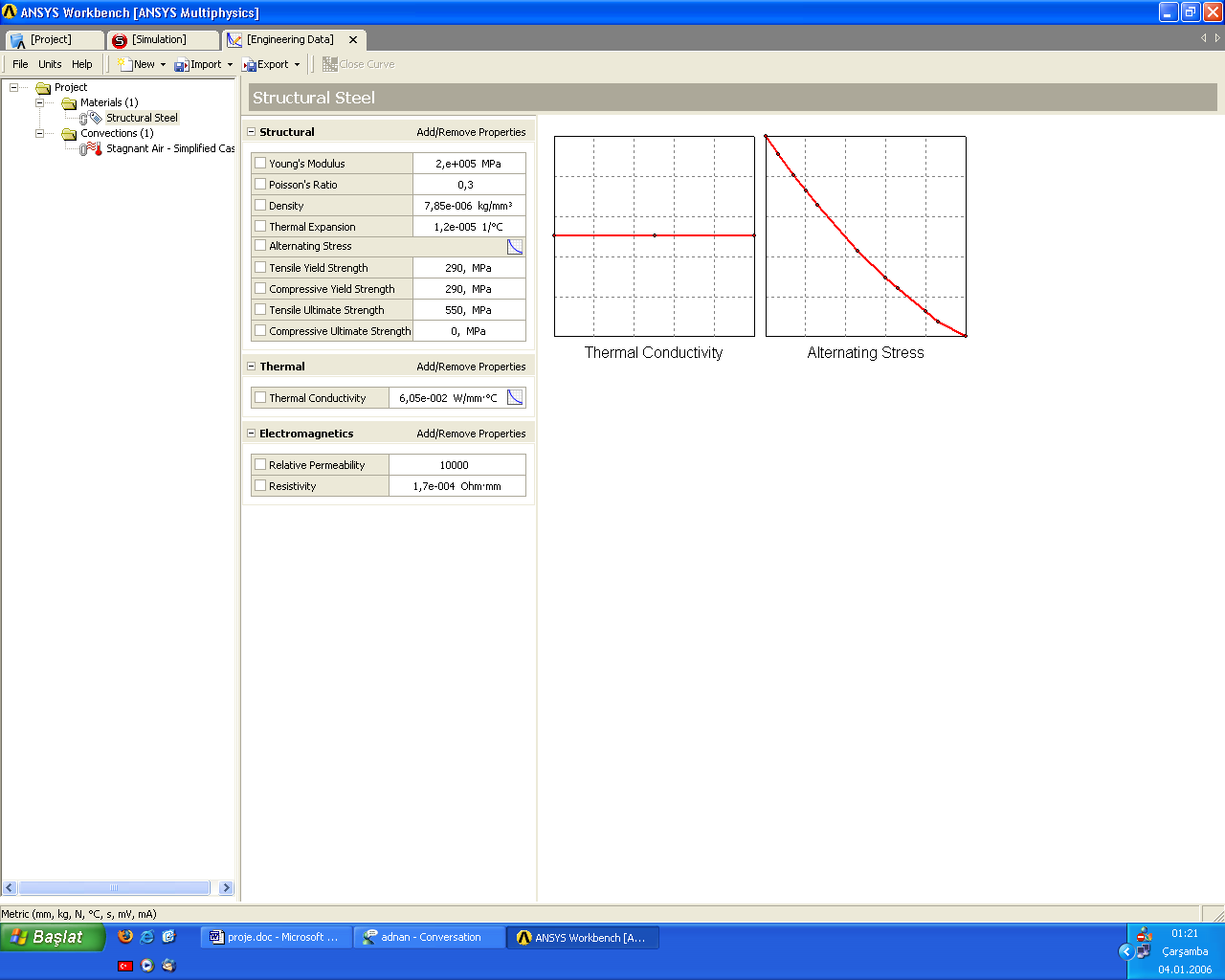Switch to proje.doc Microsoft Word taskbar button
Screen dimensions: 1225x980
tap(277, 937)
